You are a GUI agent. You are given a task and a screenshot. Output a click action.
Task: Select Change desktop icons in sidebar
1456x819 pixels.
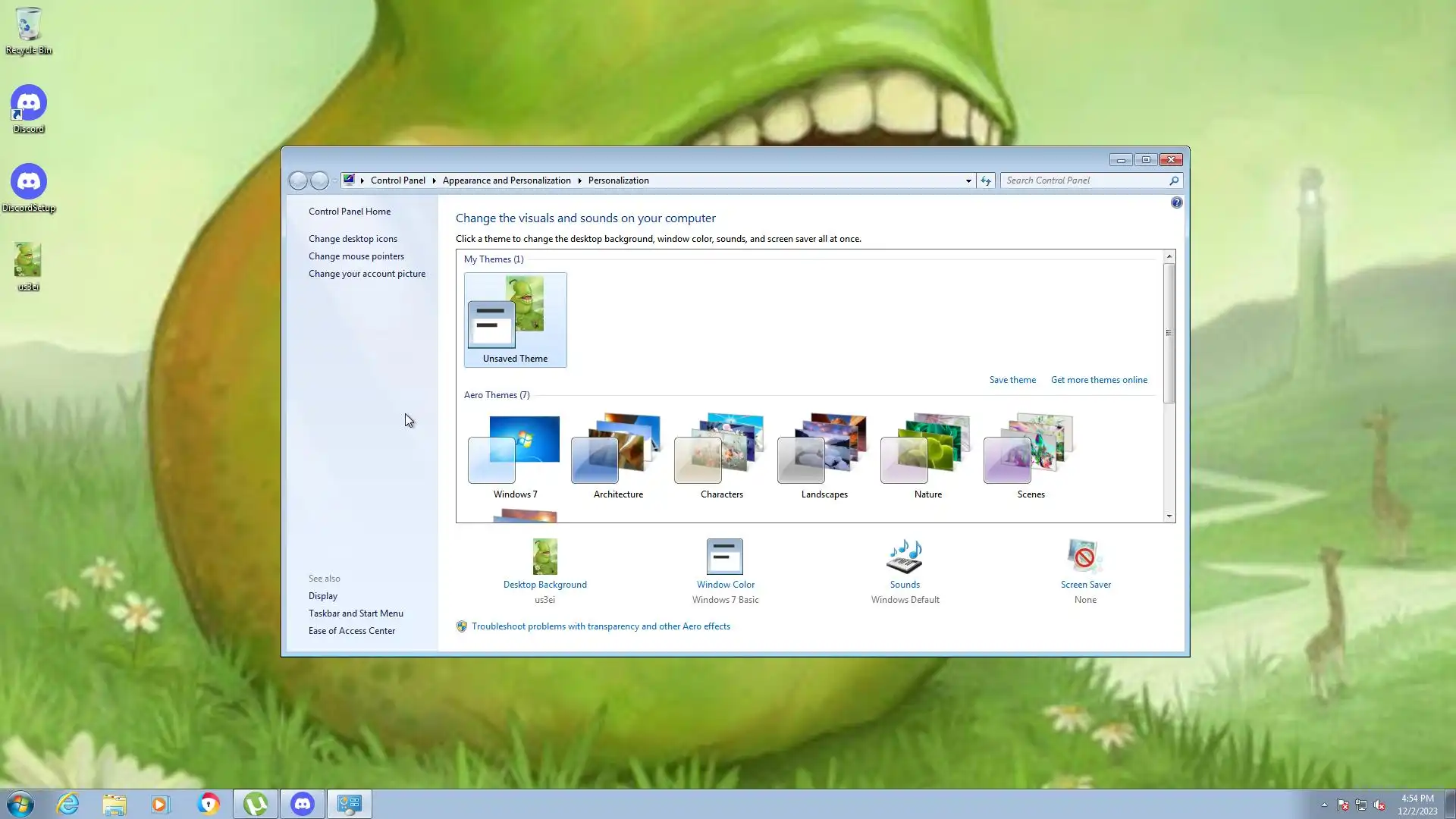coord(353,239)
